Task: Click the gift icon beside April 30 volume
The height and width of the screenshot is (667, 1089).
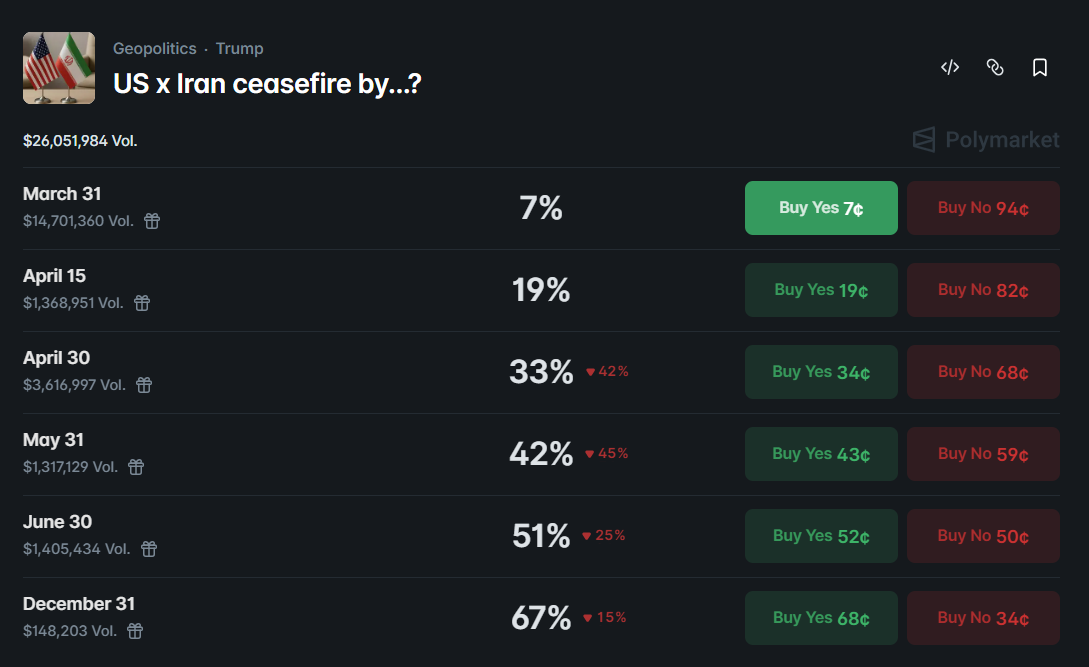Action: [x=144, y=385]
